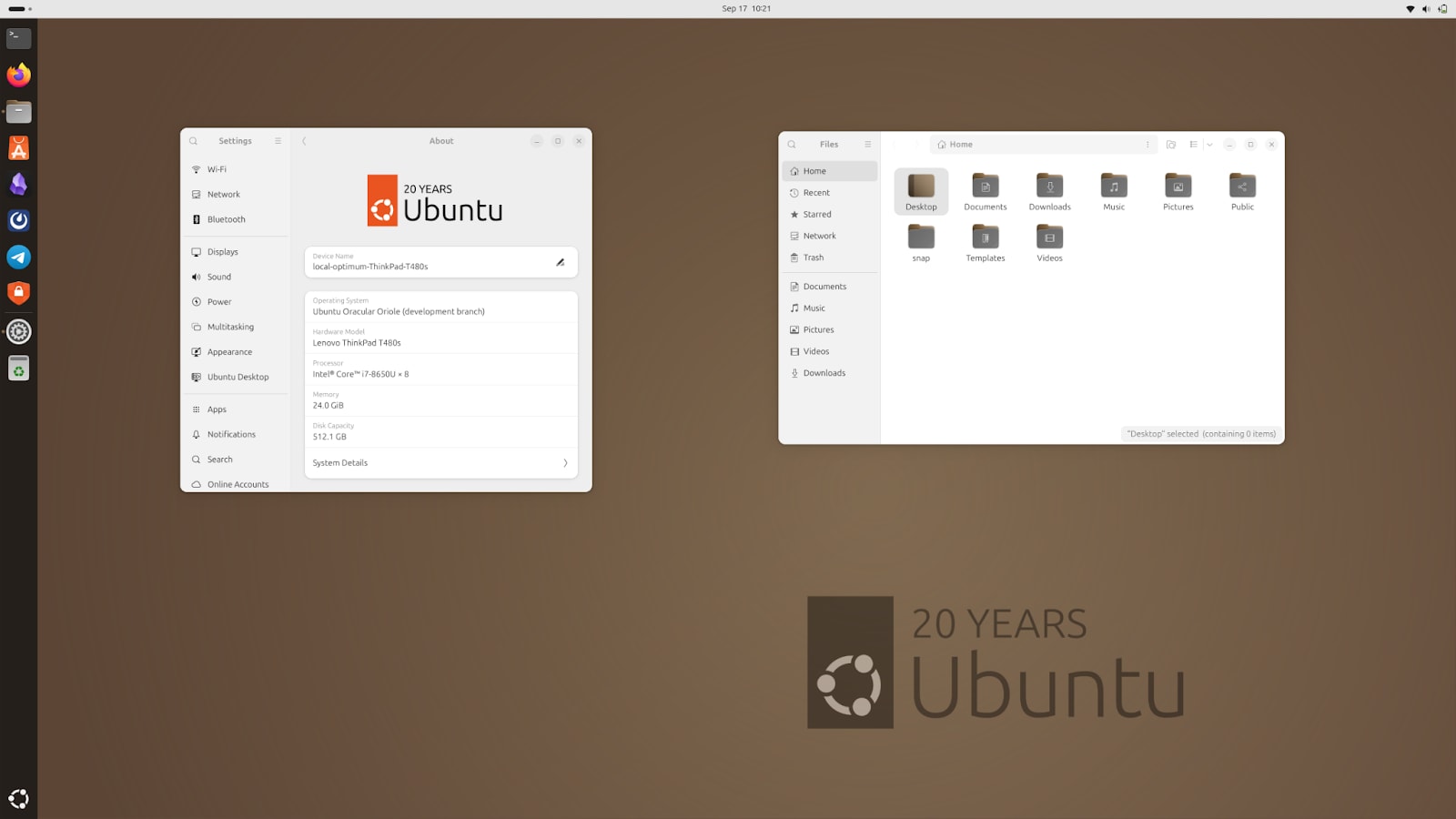The image size is (1456, 819).
Task: Navigate back from the About page
Action: [x=304, y=141]
